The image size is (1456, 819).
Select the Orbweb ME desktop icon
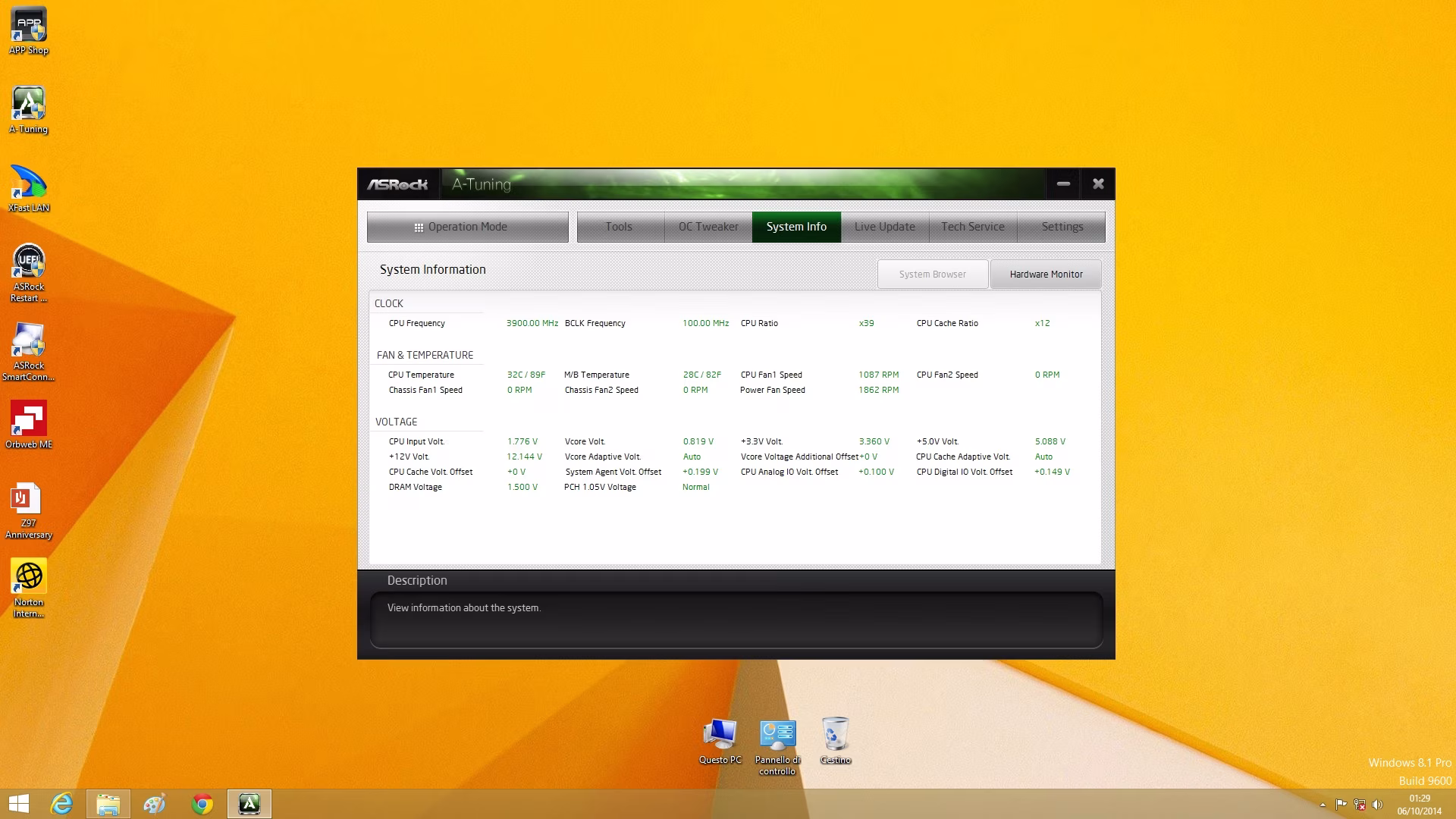click(29, 425)
